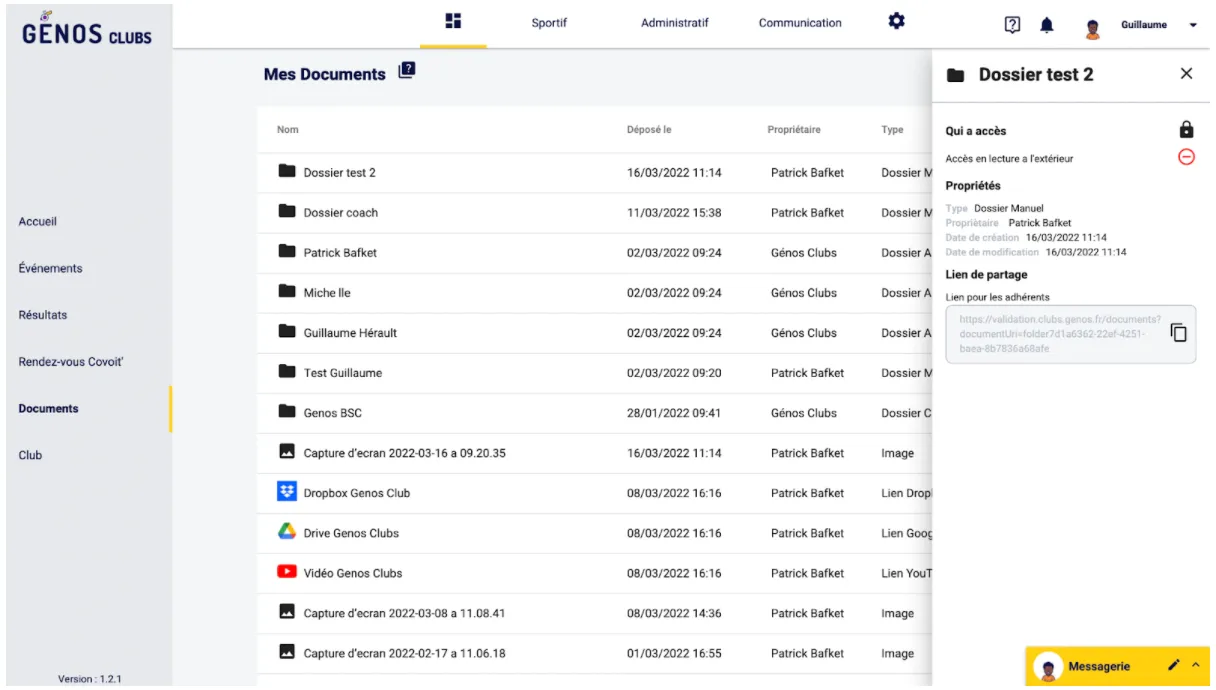1216x690 pixels.
Task: Go to Événements in the sidebar
Action: (50, 268)
